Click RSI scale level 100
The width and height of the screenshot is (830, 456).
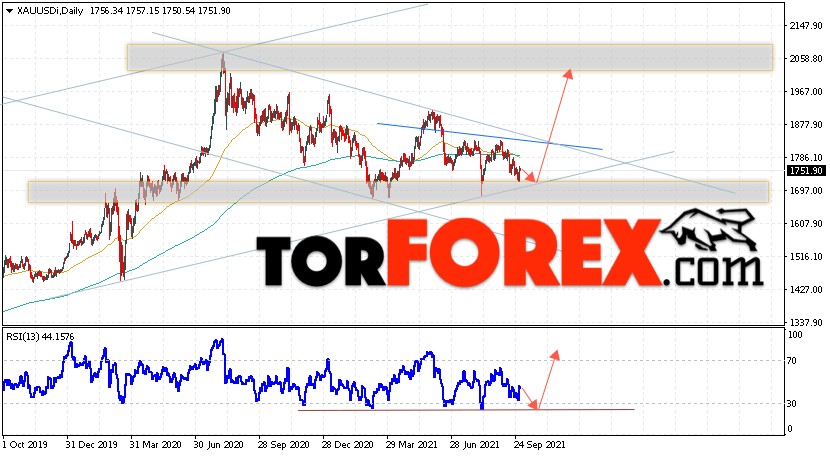(795, 335)
